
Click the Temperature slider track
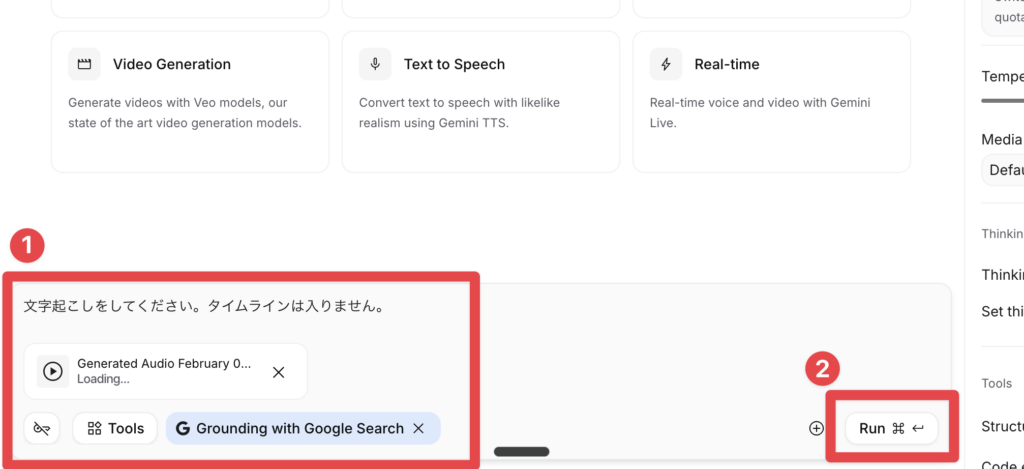click(x=1003, y=100)
